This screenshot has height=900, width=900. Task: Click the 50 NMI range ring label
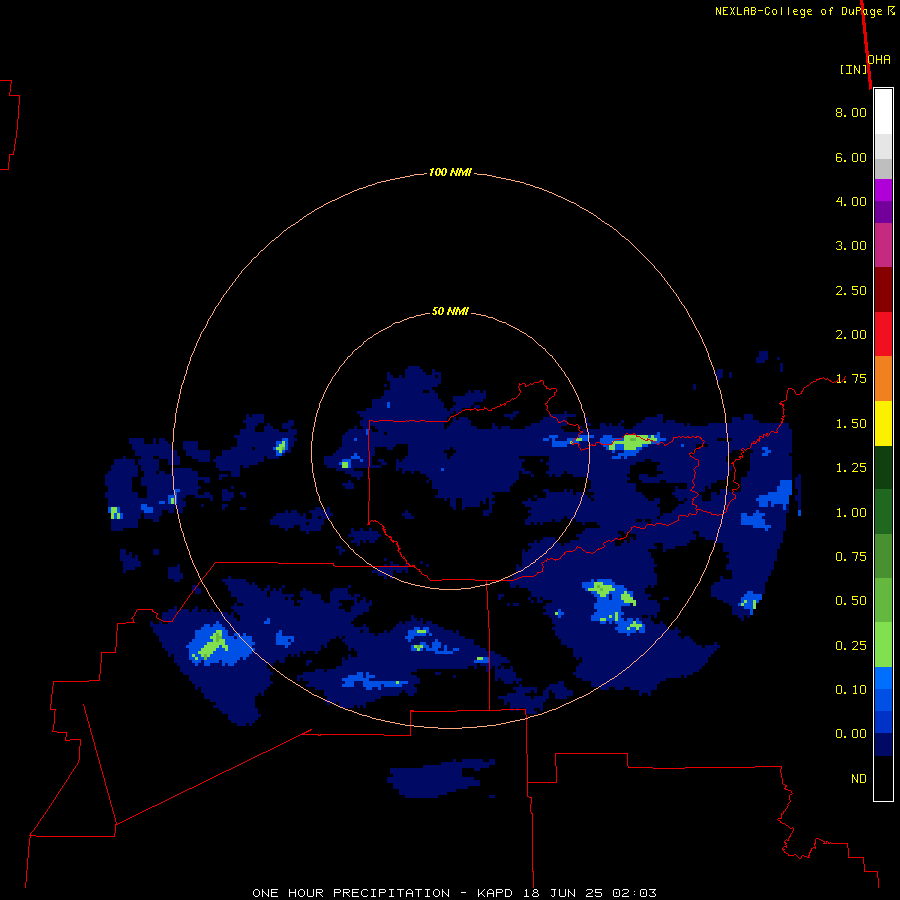coord(450,311)
